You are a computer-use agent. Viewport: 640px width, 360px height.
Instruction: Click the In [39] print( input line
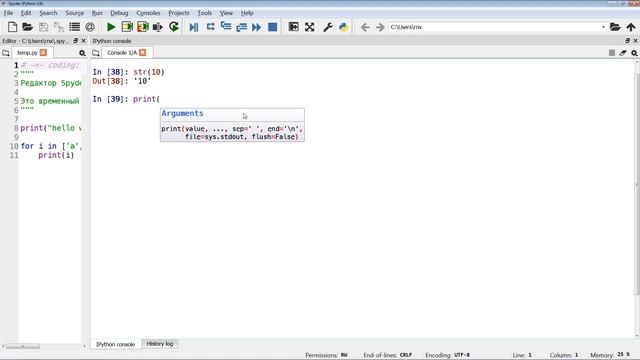click(126, 99)
